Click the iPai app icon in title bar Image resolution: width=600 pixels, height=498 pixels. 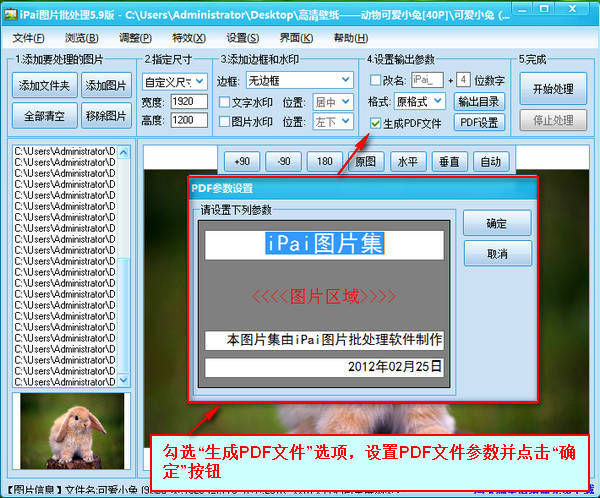click(x=10, y=14)
